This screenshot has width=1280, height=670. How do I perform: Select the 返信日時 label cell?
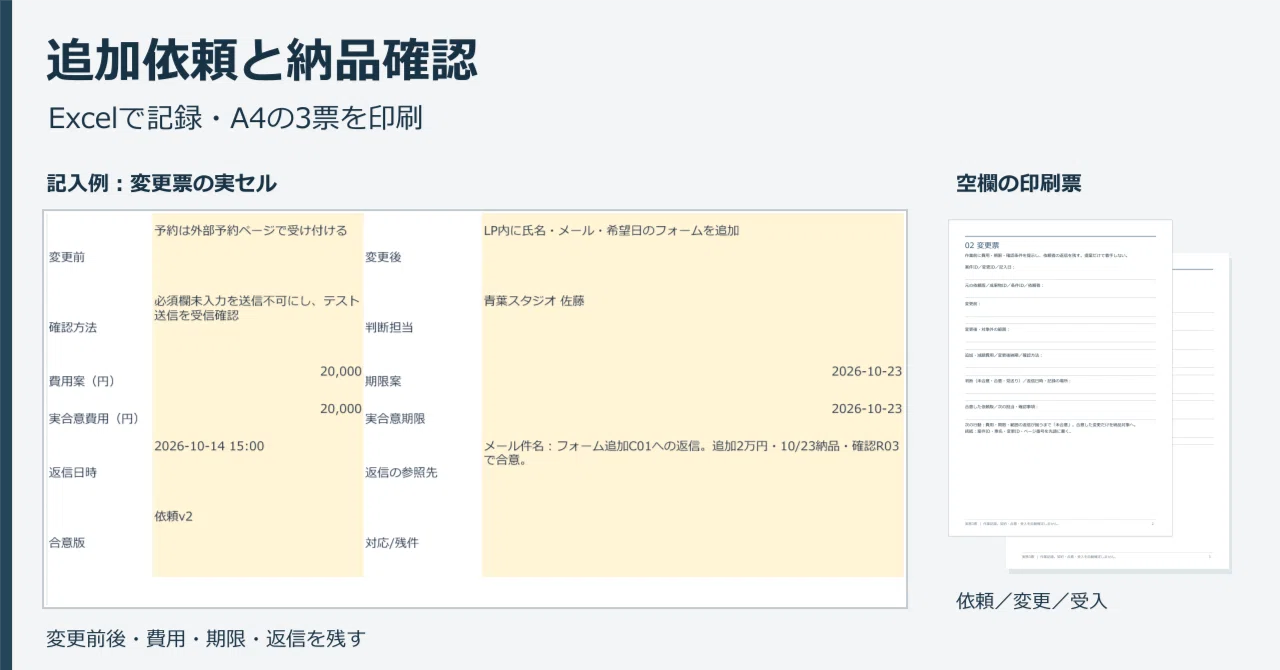[73, 472]
